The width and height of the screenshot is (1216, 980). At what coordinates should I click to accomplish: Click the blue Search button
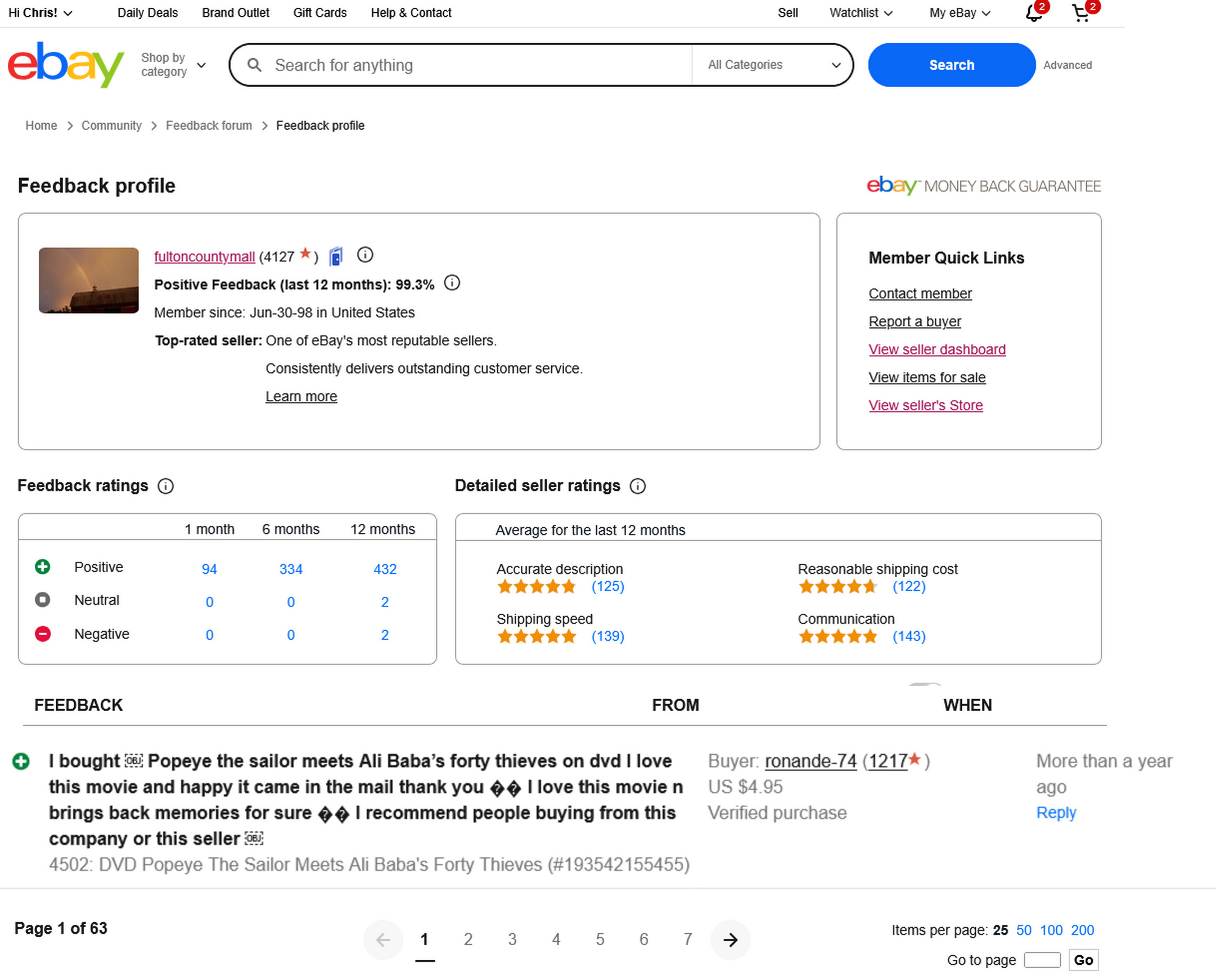click(951, 65)
